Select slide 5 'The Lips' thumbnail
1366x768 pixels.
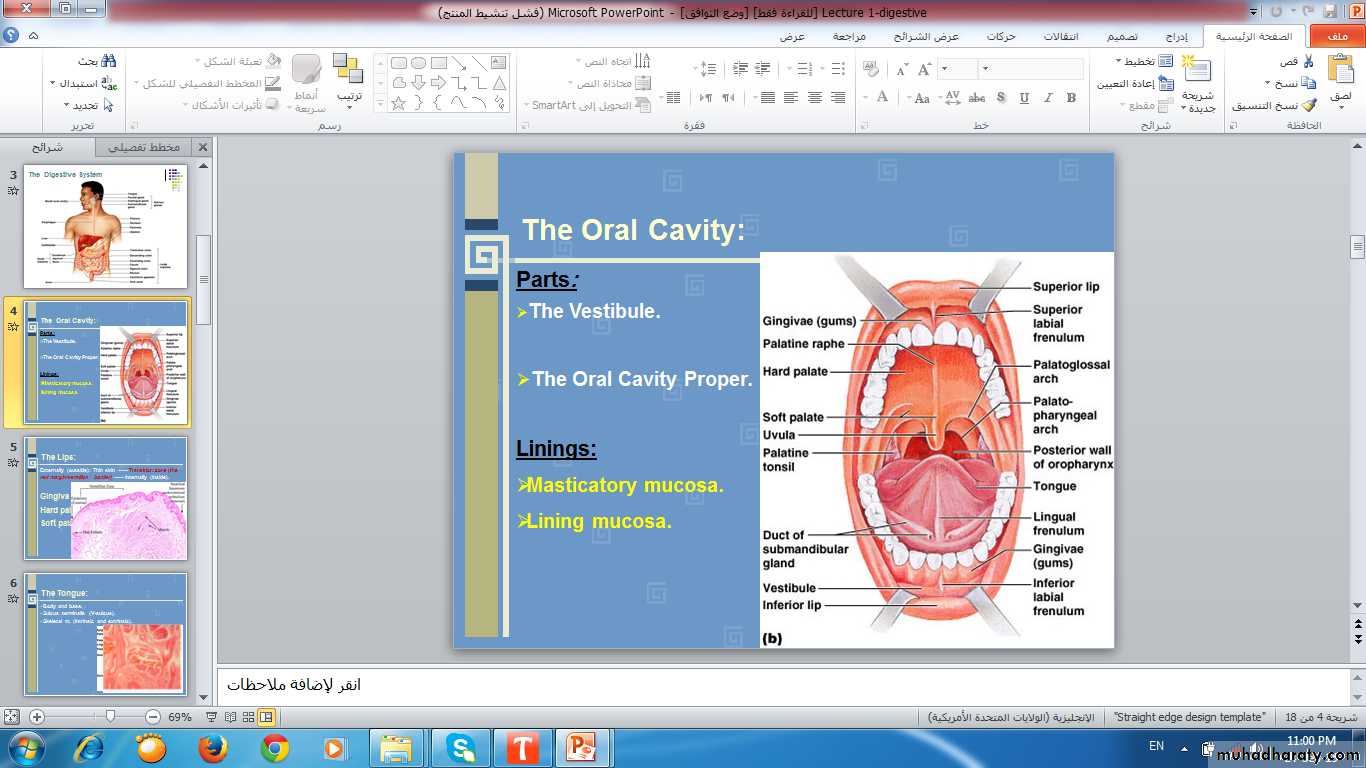(106, 497)
